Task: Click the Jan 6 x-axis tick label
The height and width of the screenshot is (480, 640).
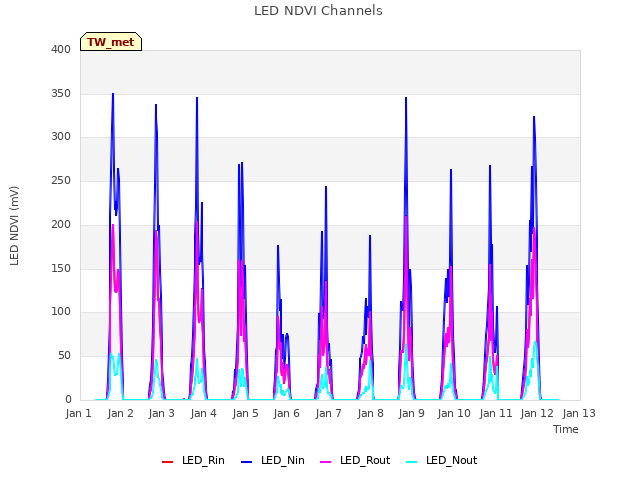Action: coord(287,413)
